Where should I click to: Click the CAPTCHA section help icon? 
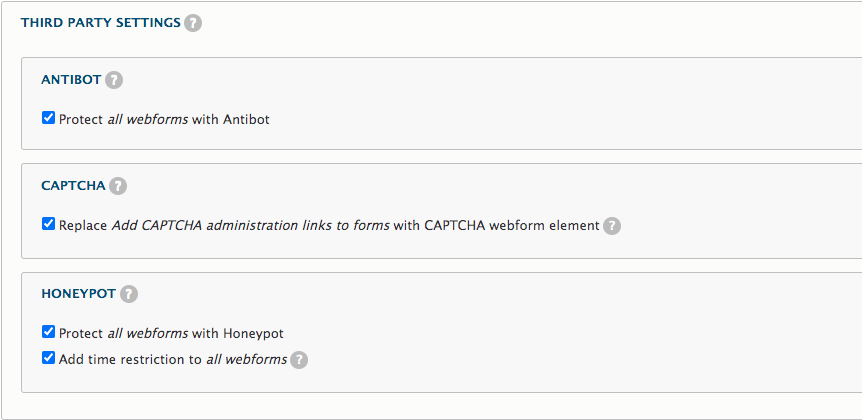(x=118, y=186)
